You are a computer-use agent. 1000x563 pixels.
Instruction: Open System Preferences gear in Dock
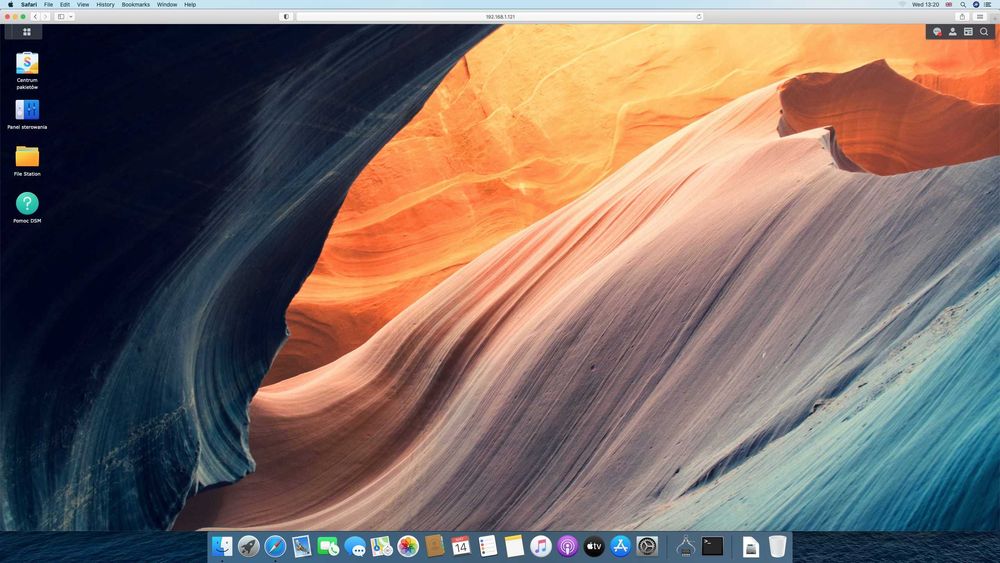pyautogui.click(x=647, y=546)
